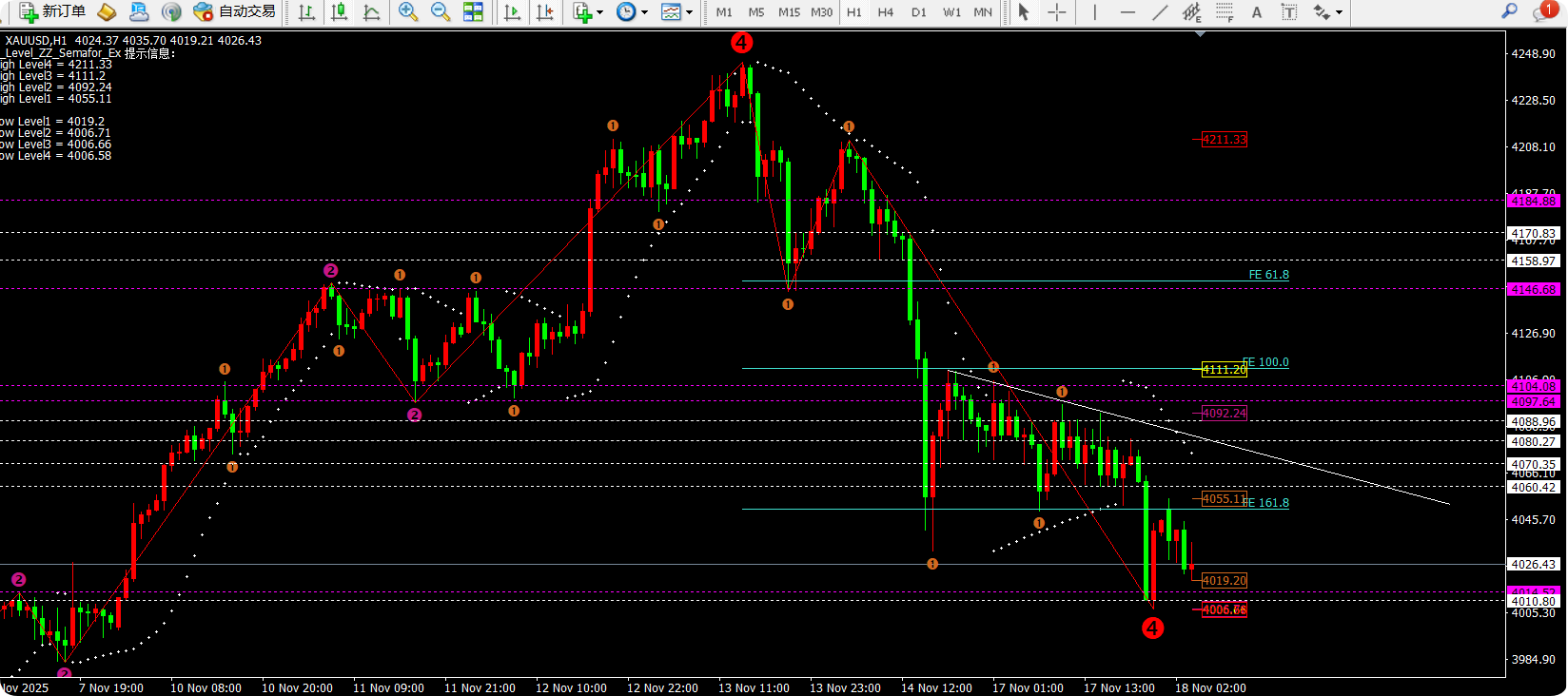Viewport: 1568px width, 696px height.
Task: Zoom out on the chart
Action: click(x=441, y=12)
